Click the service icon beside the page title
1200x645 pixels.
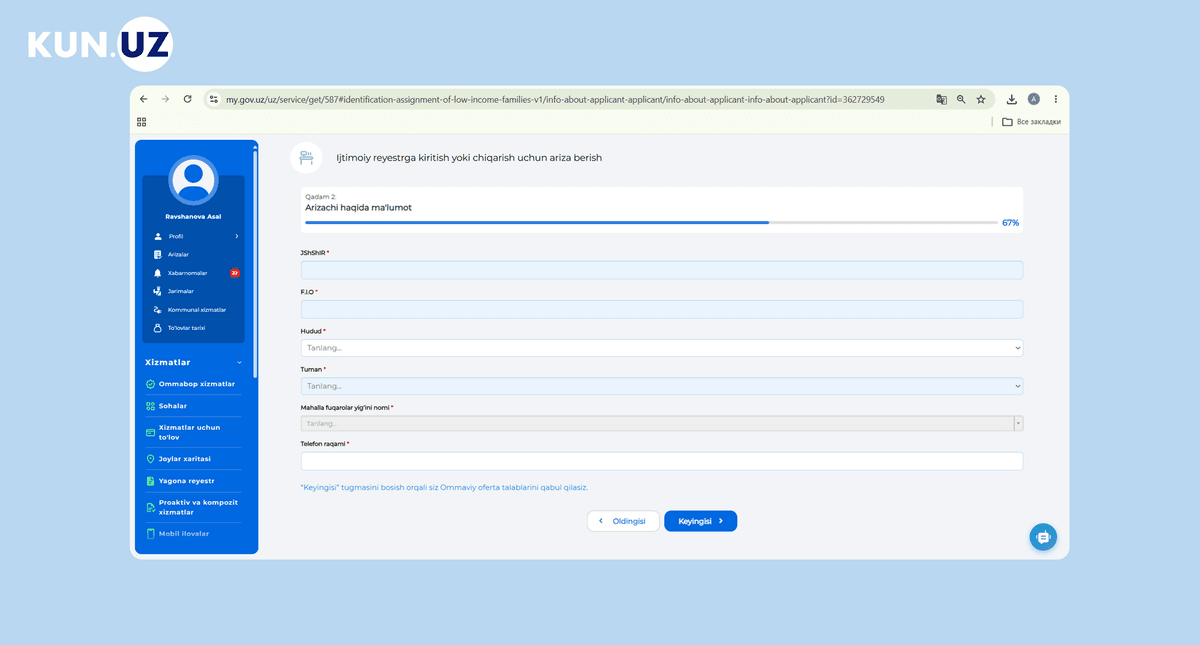tap(307, 158)
